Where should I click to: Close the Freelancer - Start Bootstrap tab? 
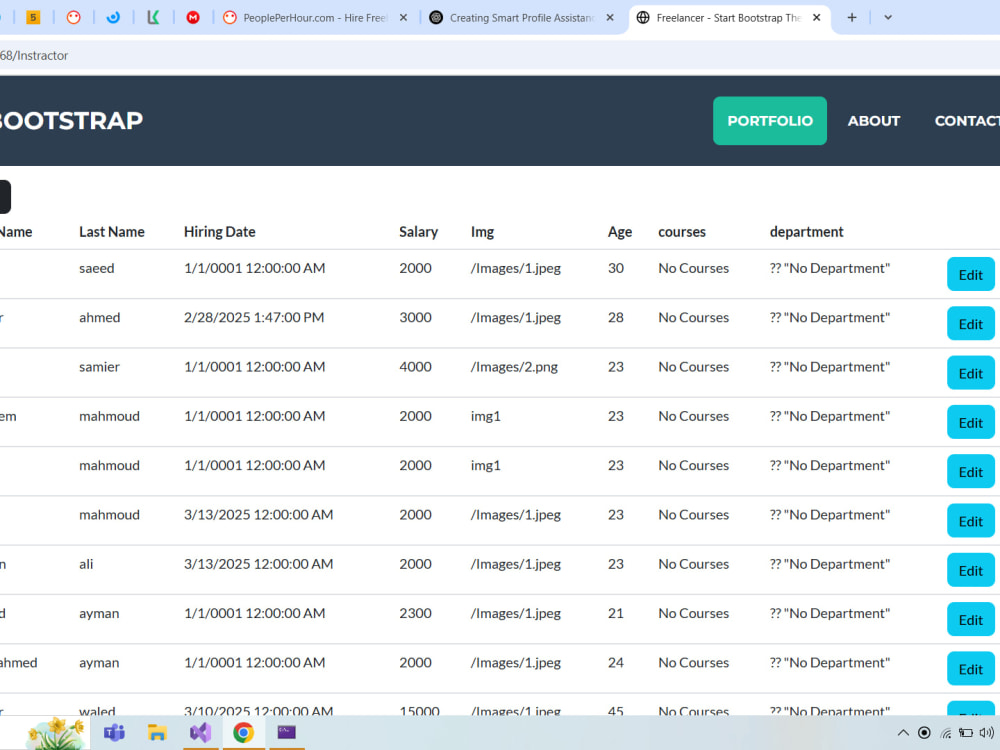[816, 18]
